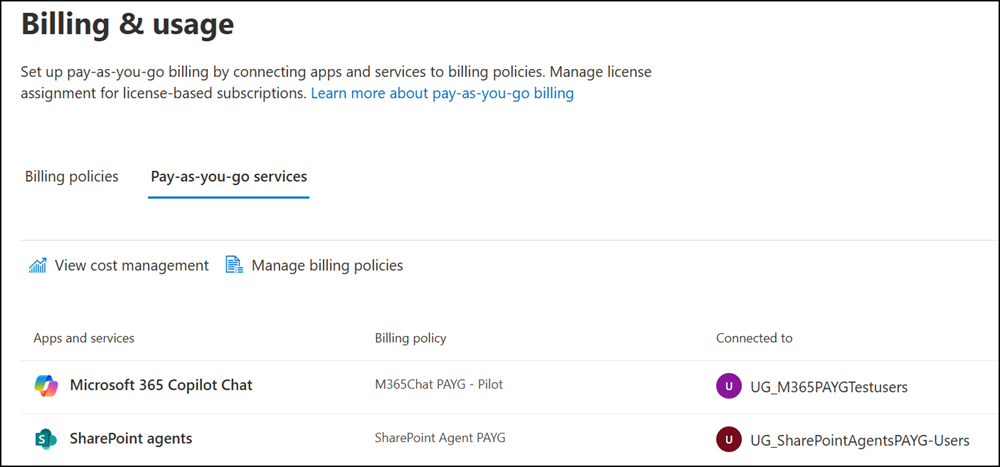Viewport: 1000px width, 467px height.
Task: Click the purple avatar for UG_M365PAYGTestusers
Action: (729, 386)
